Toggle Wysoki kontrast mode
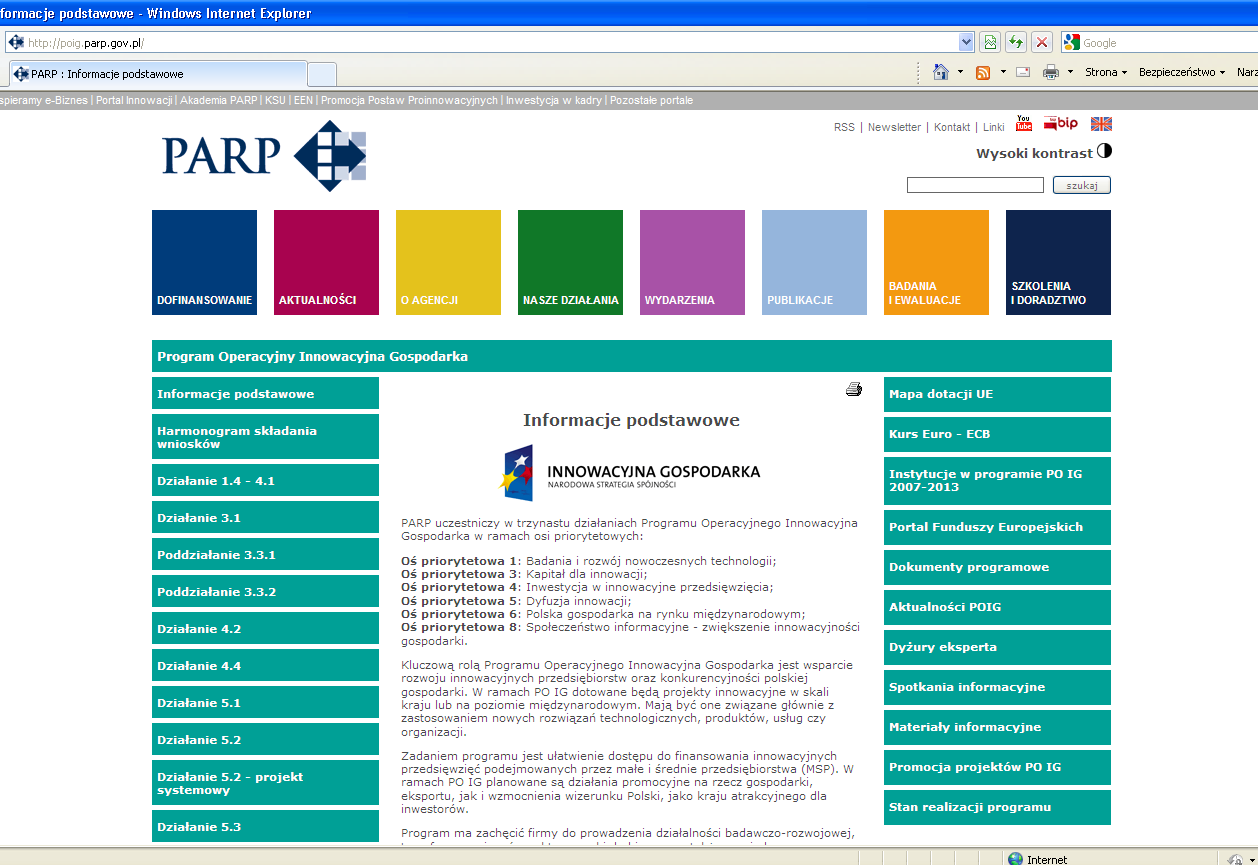 pos(1044,153)
